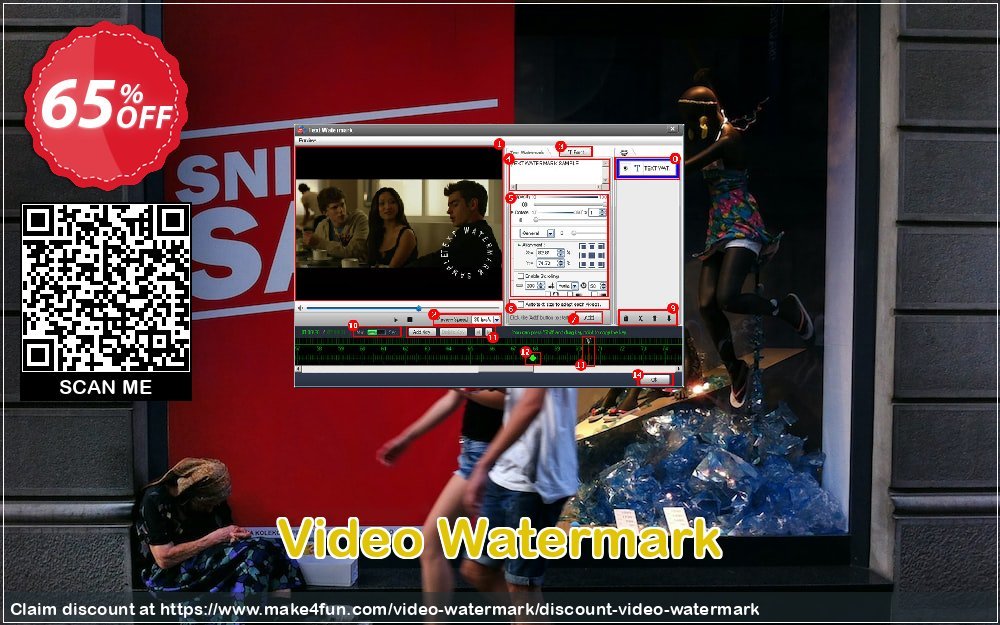Align watermark to exact center

click(592, 256)
